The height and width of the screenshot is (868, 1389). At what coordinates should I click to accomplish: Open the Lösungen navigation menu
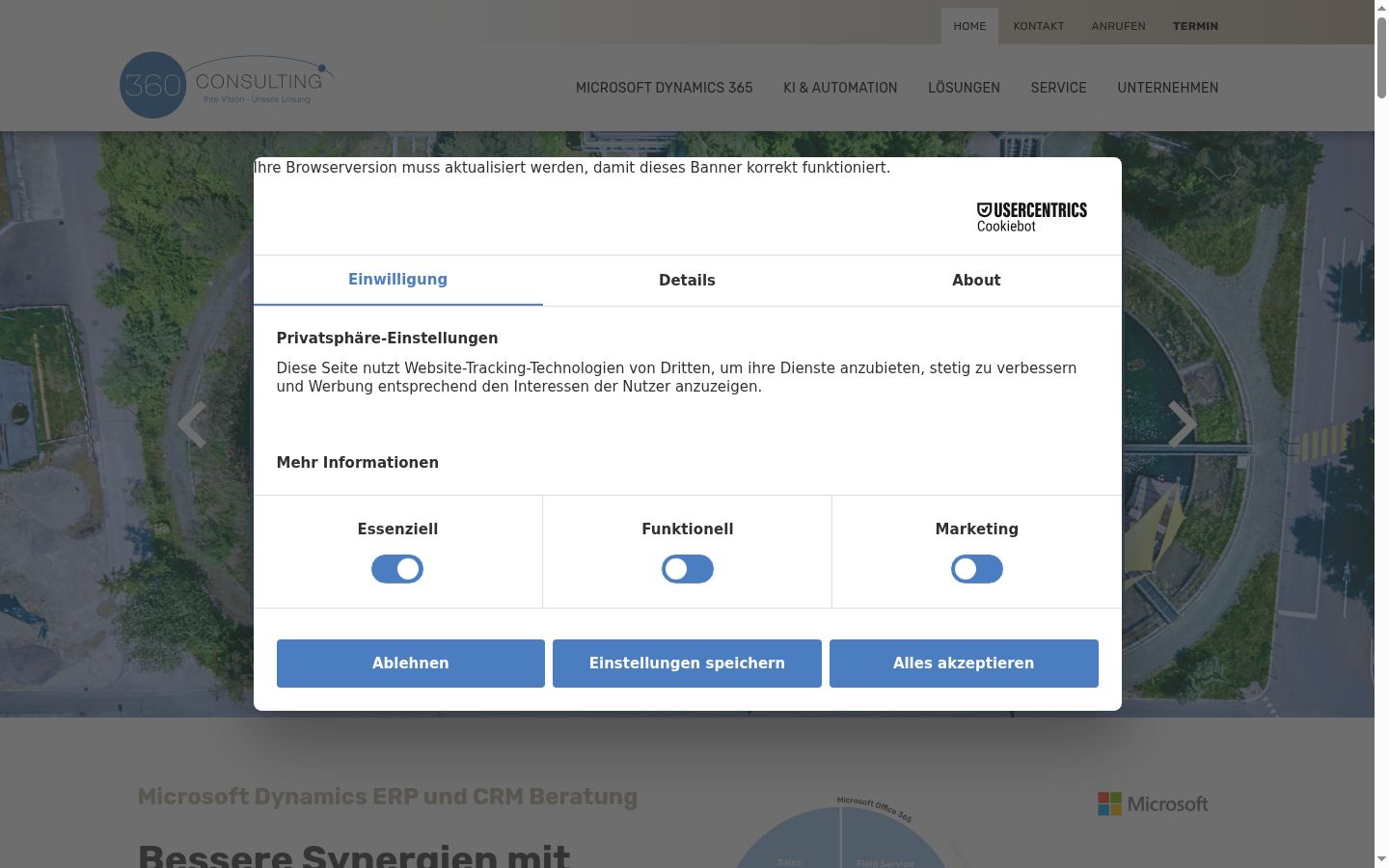[x=964, y=88]
